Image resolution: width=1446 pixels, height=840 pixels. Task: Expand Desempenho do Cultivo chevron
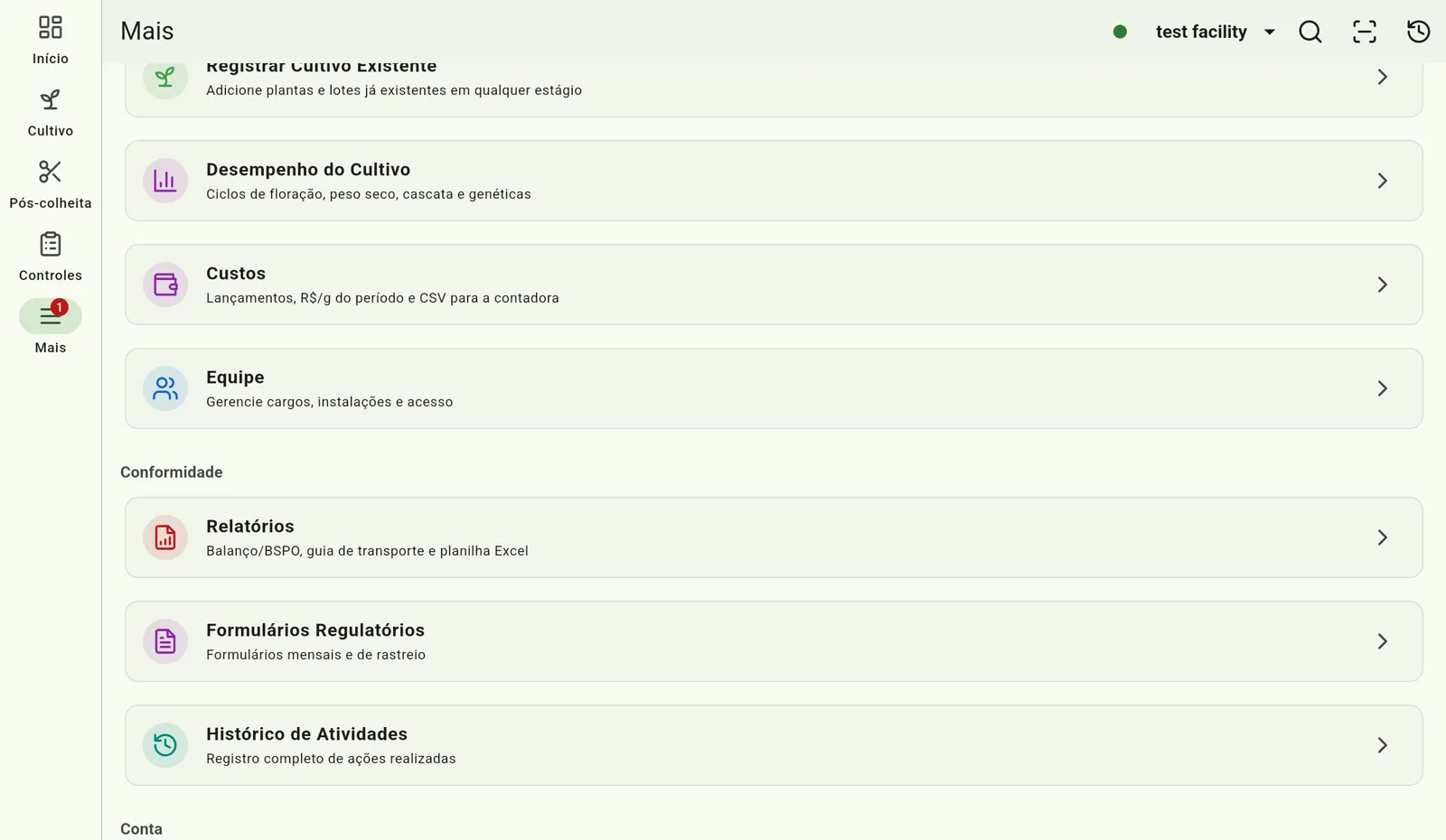click(x=1383, y=181)
